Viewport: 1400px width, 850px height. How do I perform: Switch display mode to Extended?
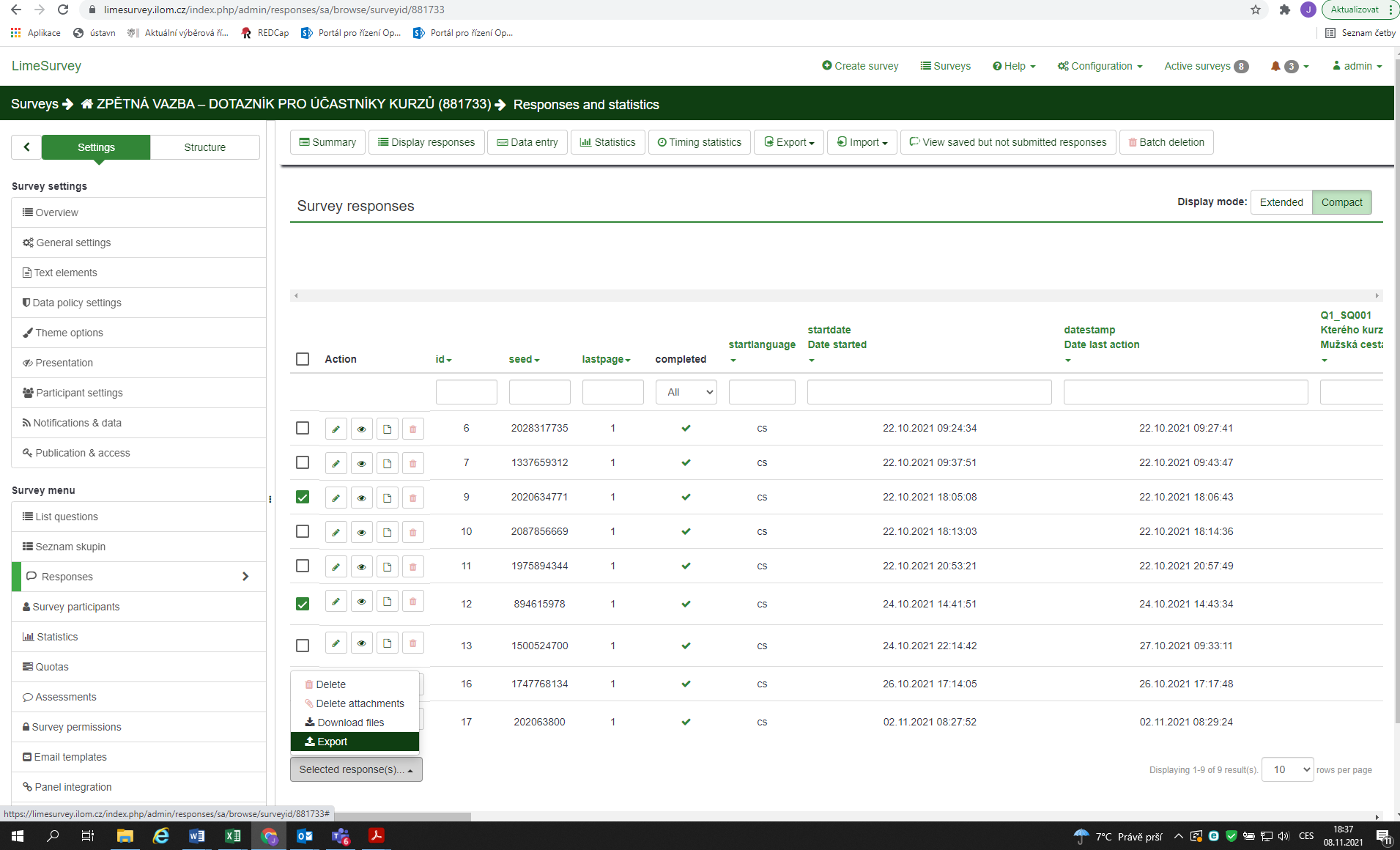coord(1281,202)
